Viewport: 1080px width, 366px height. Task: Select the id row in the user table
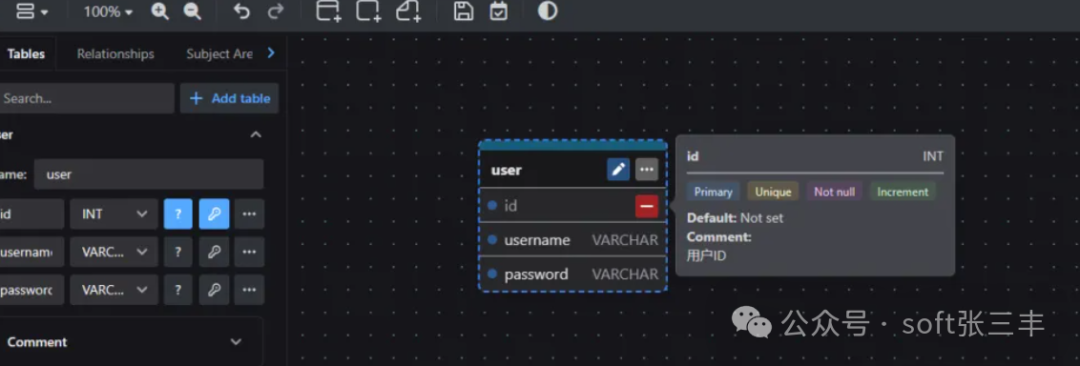(x=573, y=205)
